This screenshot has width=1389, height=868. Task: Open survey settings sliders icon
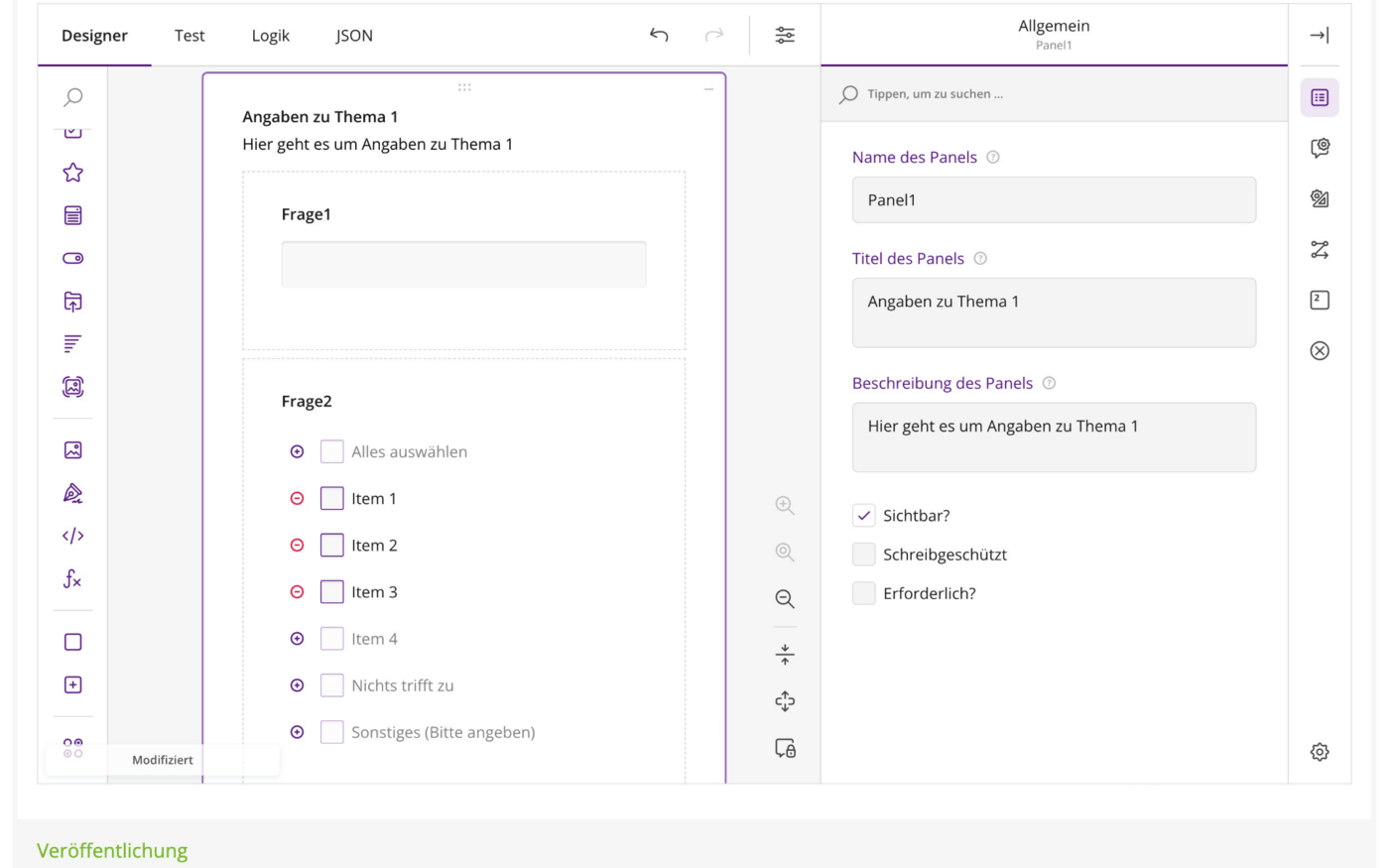tap(785, 35)
